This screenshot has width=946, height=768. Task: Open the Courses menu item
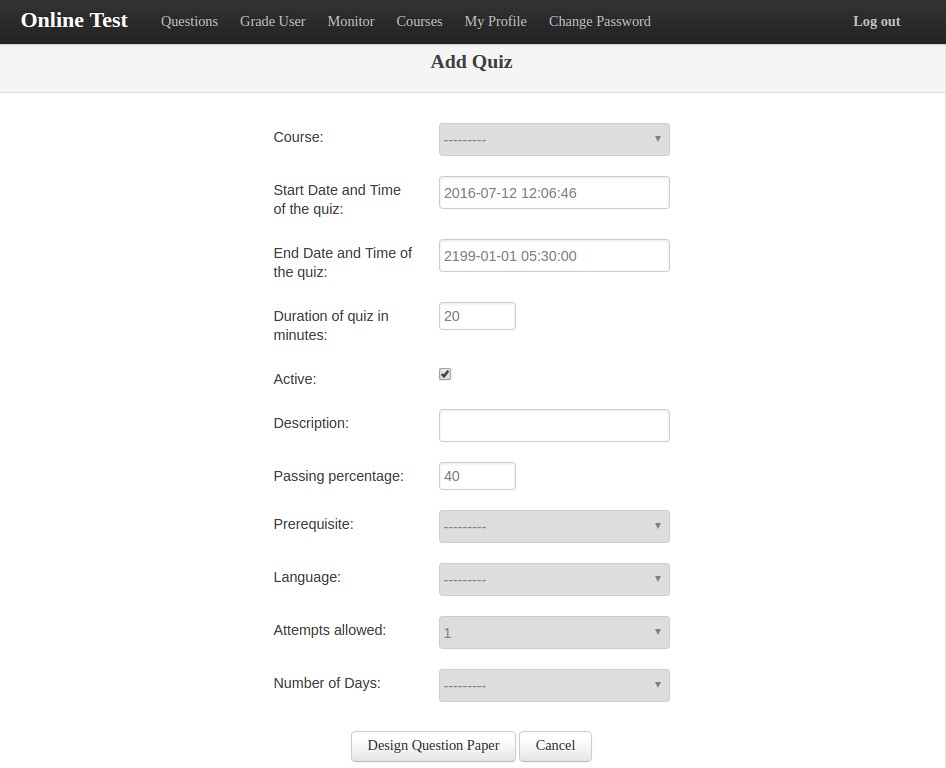tap(419, 22)
